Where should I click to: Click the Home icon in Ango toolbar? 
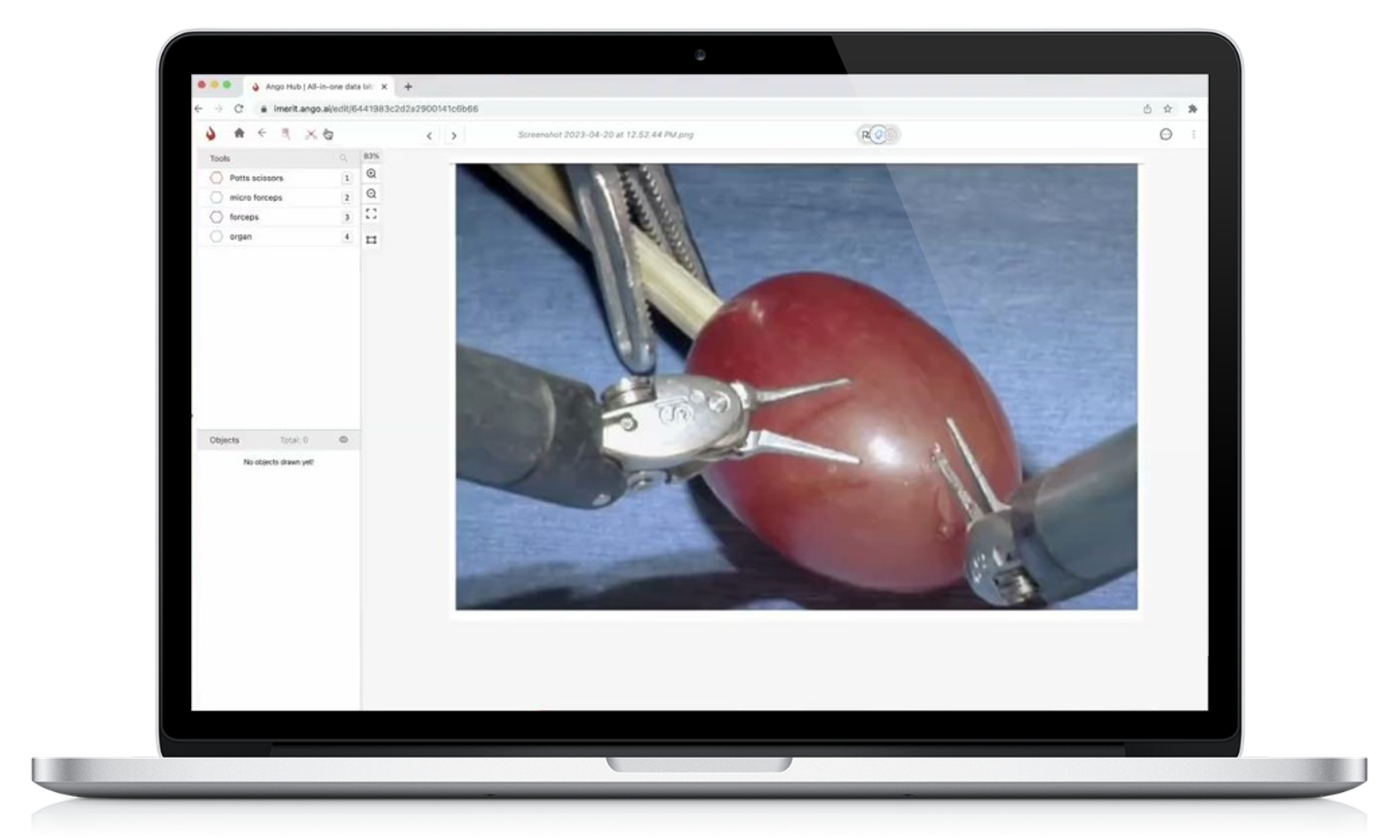point(239,133)
